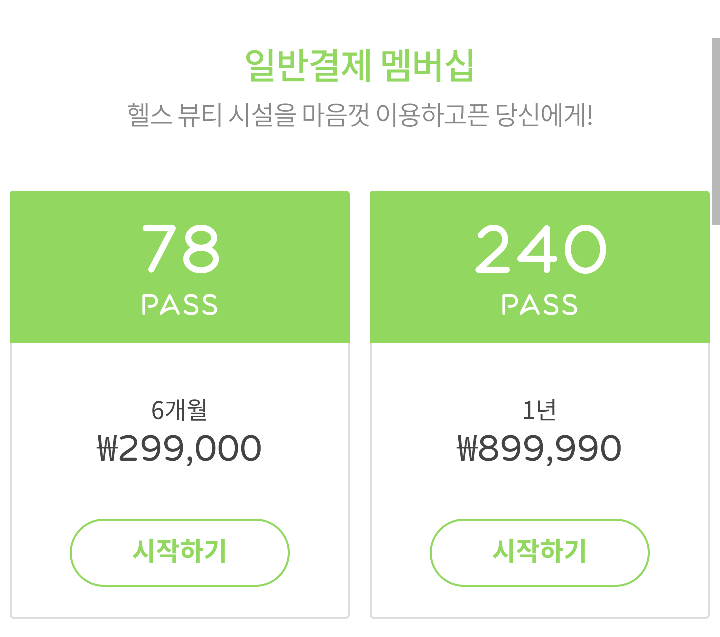The image size is (720, 637).
Task: Select the 일반결제 멤버십 heading
Action: pyautogui.click(x=360, y=66)
